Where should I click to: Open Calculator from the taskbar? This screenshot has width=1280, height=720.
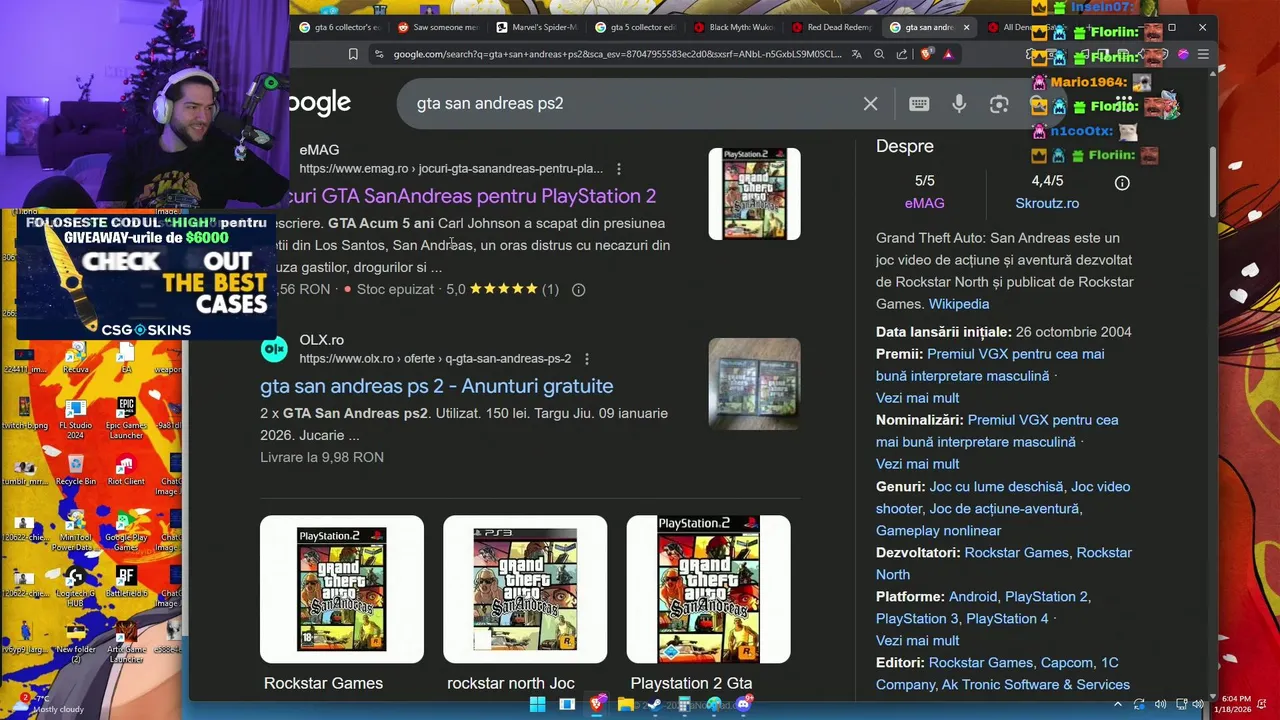684,704
